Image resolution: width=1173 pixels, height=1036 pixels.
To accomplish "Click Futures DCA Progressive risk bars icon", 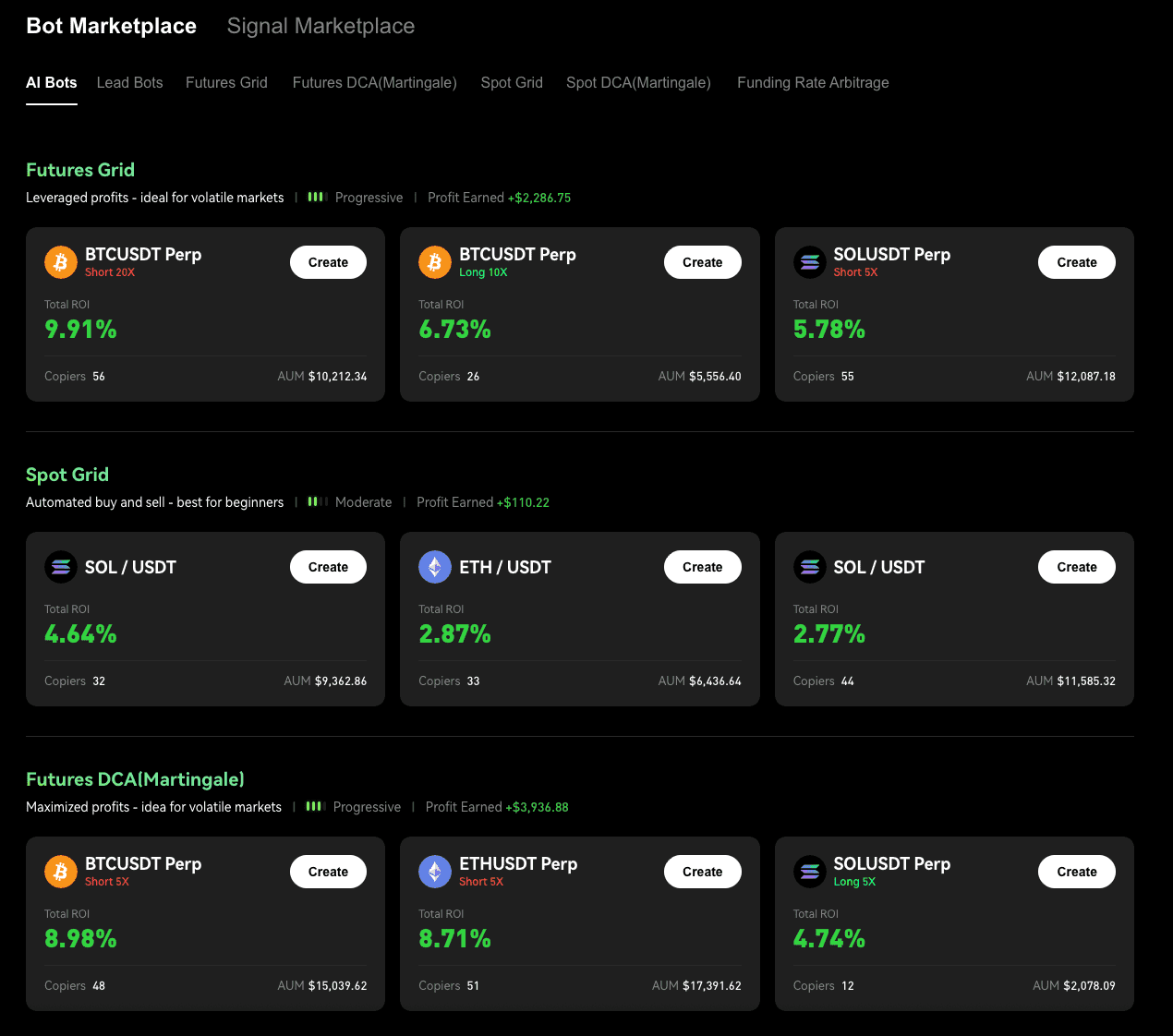I will tap(315, 806).
